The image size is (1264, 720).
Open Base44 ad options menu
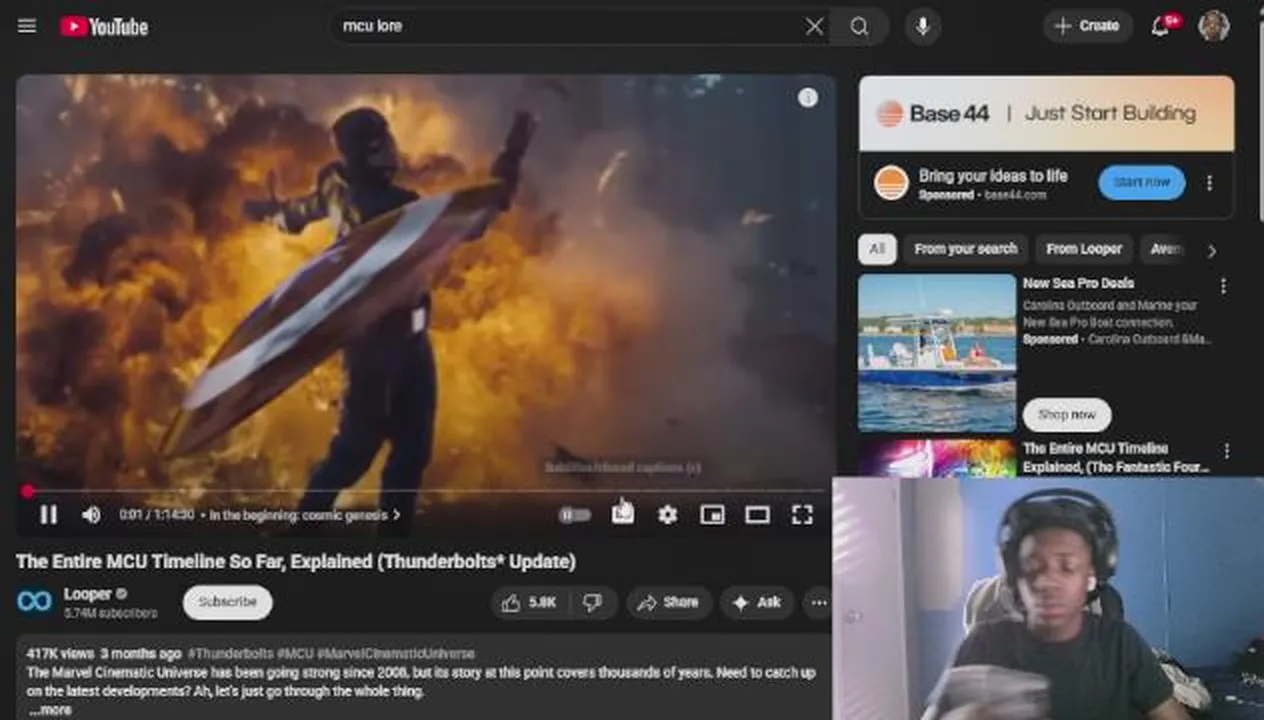1209,183
